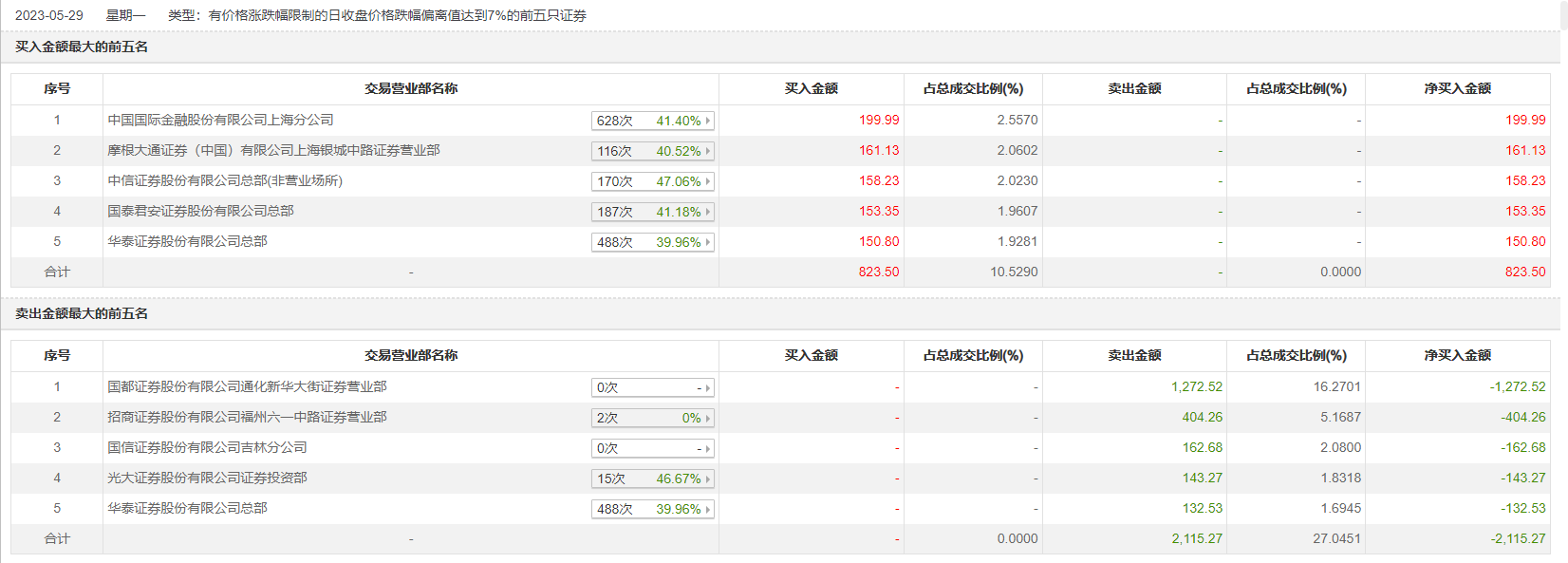Screen dimensions: 1568x563
Task: Click 序号 header in the buy table
Action: click(57, 88)
